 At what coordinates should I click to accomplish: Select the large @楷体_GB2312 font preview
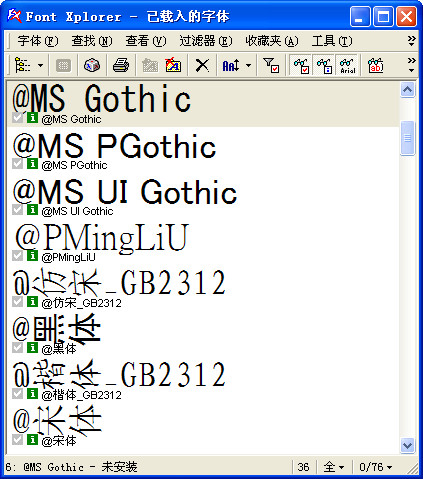[119, 375]
